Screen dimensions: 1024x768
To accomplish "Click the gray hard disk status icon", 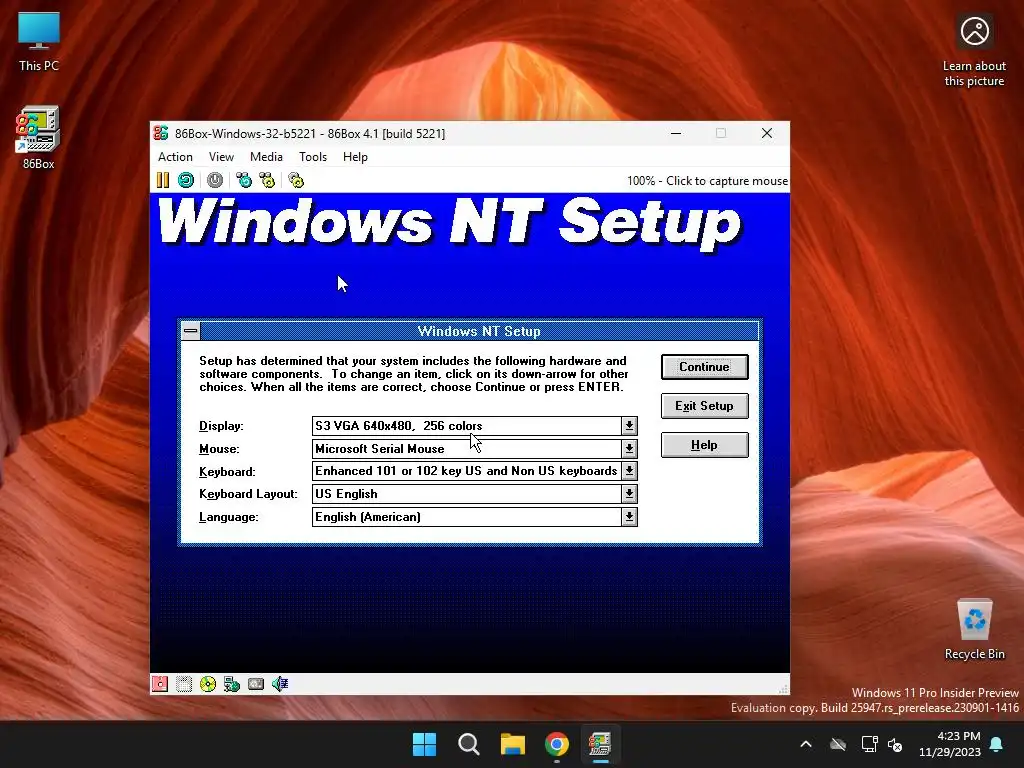I will click(256, 684).
